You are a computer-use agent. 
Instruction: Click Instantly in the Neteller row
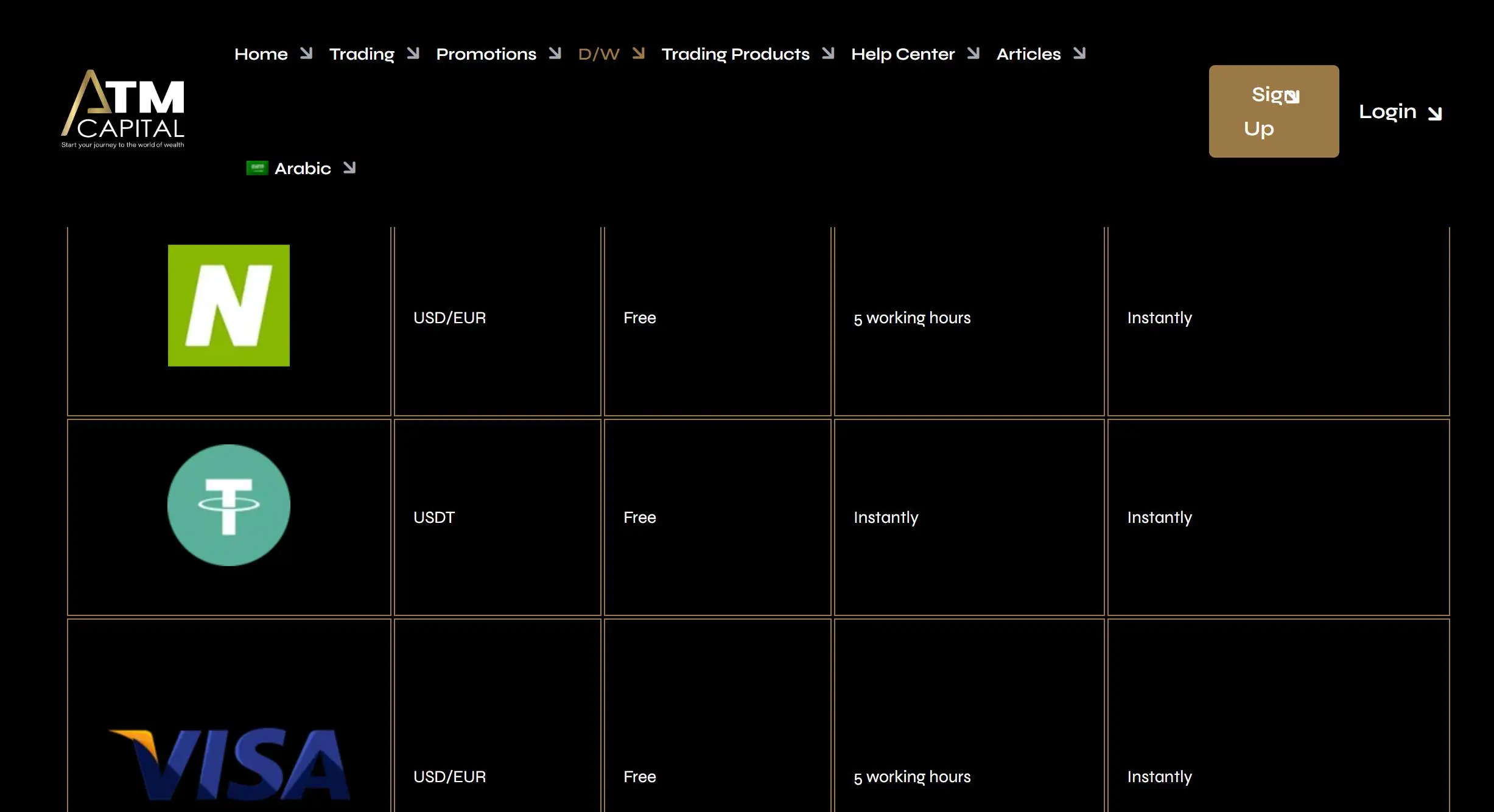pos(1160,318)
